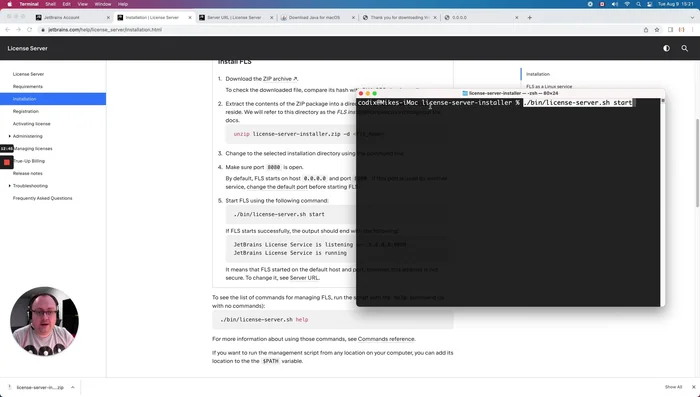The width and height of the screenshot is (700, 397).
Task: Switch to the 0.0.0.0 tab
Action: point(459,17)
